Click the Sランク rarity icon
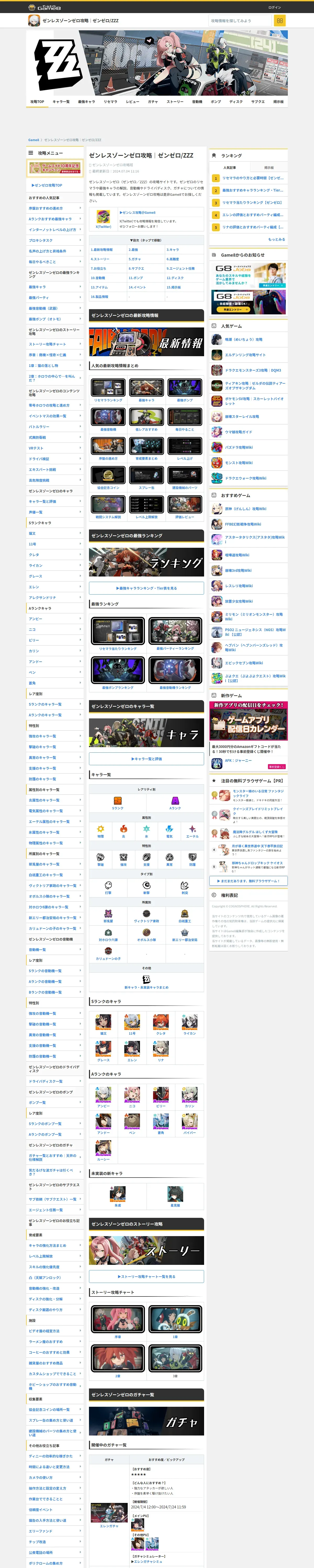 (118, 801)
